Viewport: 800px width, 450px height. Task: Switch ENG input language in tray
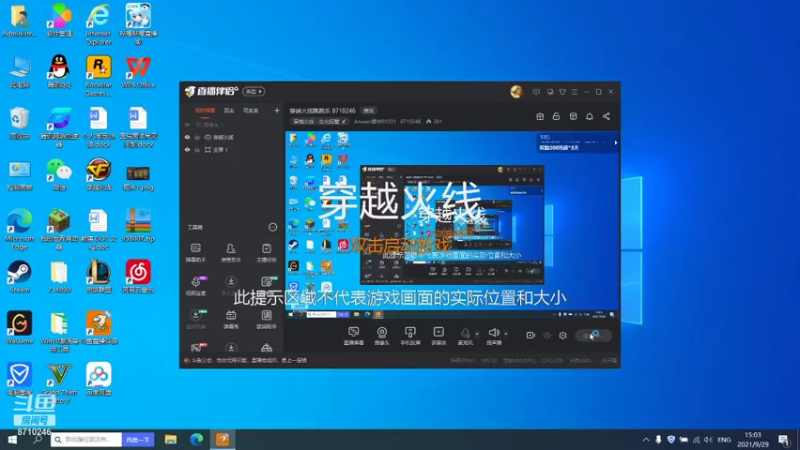724,440
